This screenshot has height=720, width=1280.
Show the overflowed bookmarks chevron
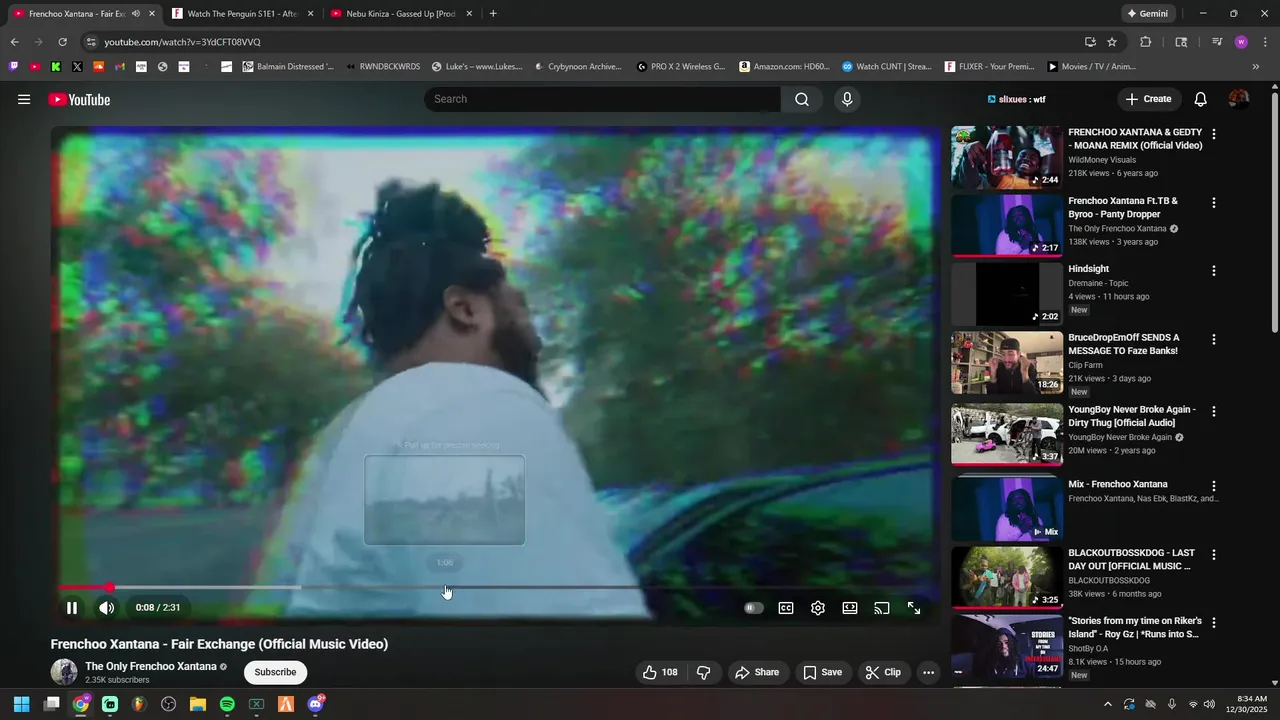pyautogui.click(x=1256, y=67)
